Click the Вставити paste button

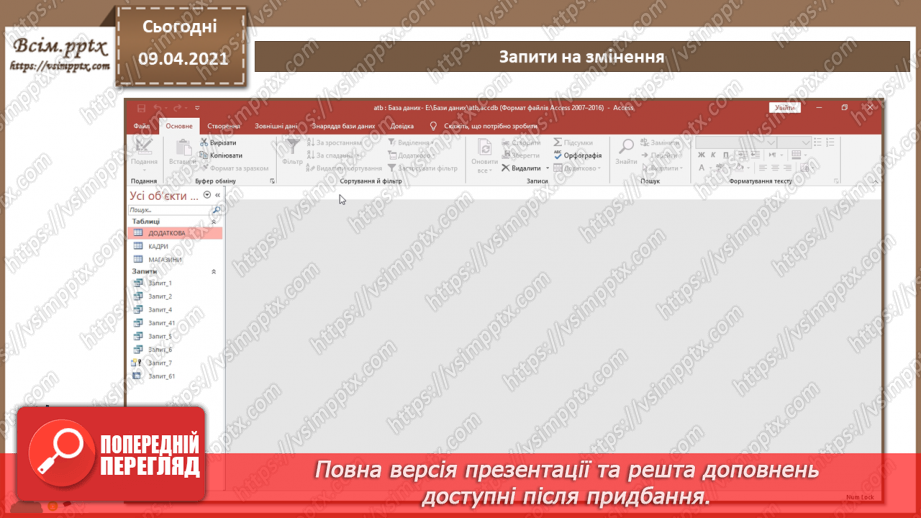coord(182,153)
